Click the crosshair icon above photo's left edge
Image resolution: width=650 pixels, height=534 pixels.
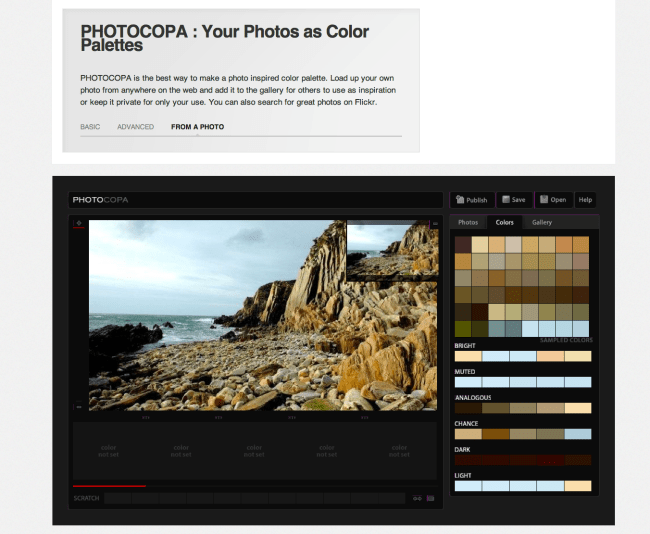(79, 223)
